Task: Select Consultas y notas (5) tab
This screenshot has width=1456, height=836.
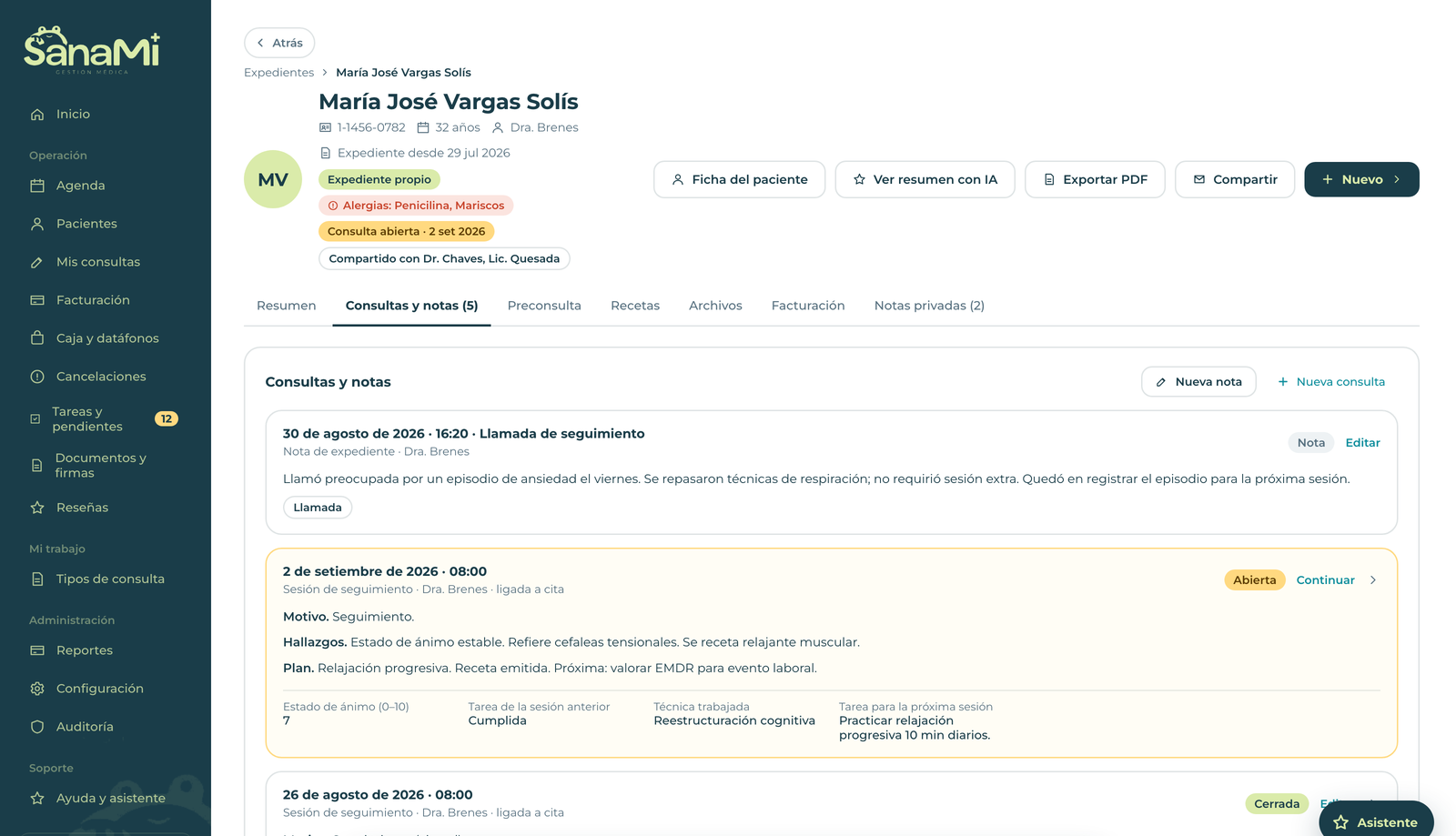Action: 411,306
